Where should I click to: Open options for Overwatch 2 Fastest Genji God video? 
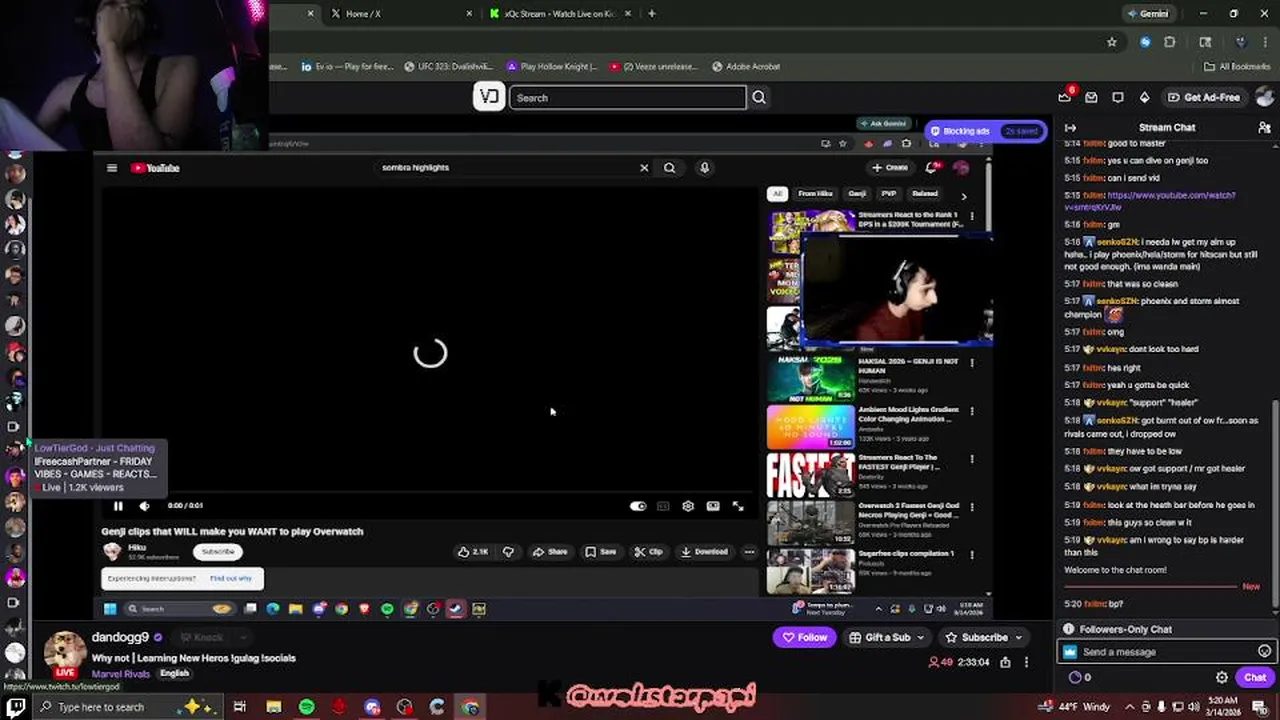(972, 507)
